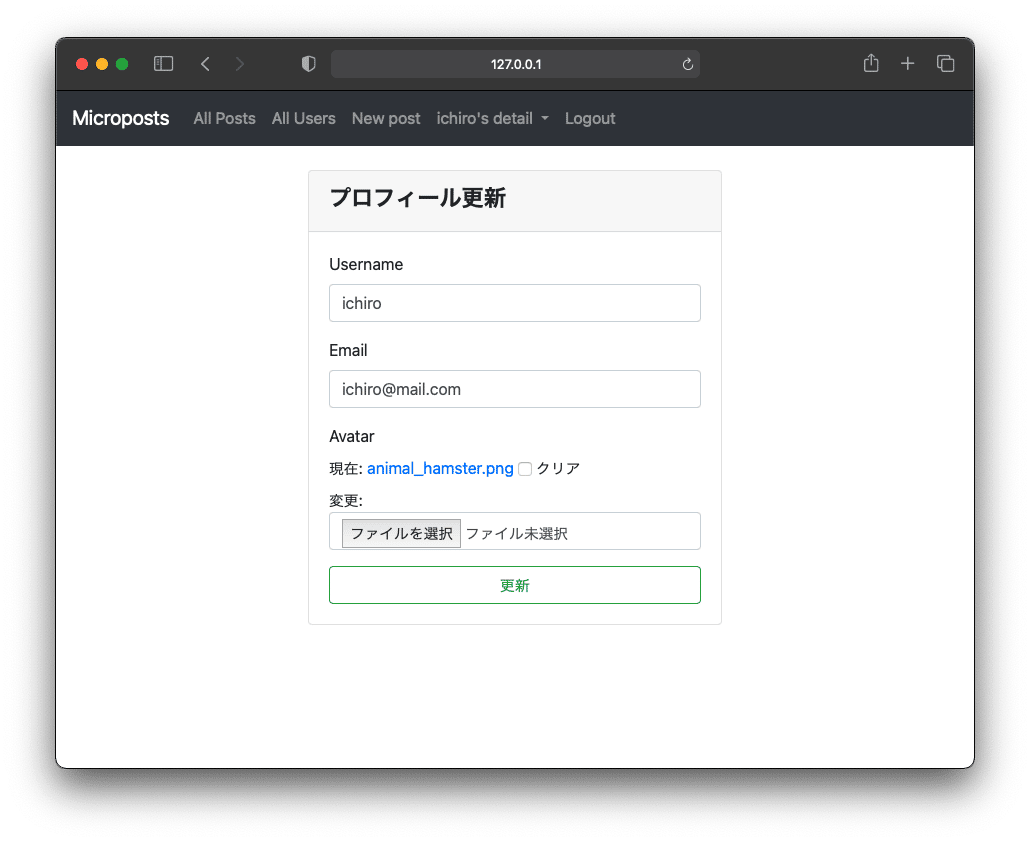The height and width of the screenshot is (842, 1030).
Task: Open a new tab with plus icon
Action: point(907,64)
